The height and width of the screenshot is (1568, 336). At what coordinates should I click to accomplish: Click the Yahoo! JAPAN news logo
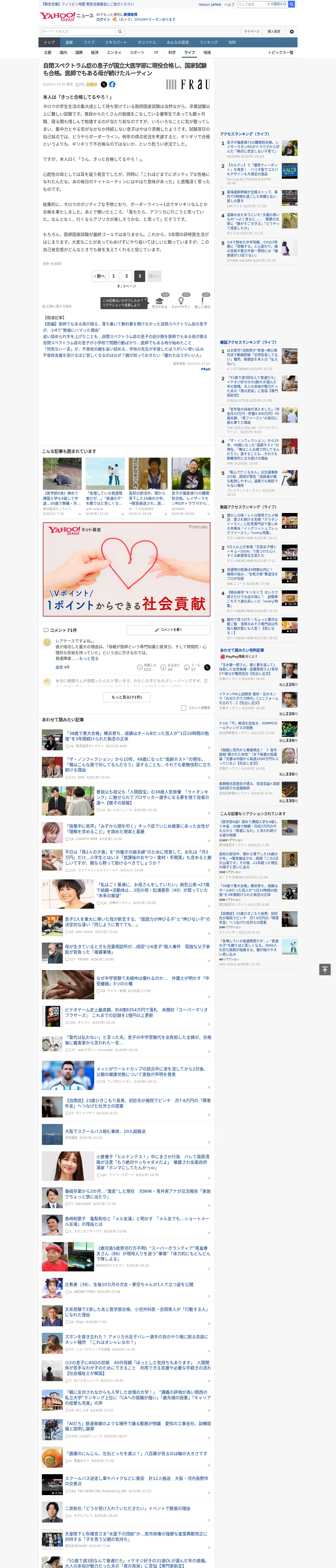click(x=67, y=16)
